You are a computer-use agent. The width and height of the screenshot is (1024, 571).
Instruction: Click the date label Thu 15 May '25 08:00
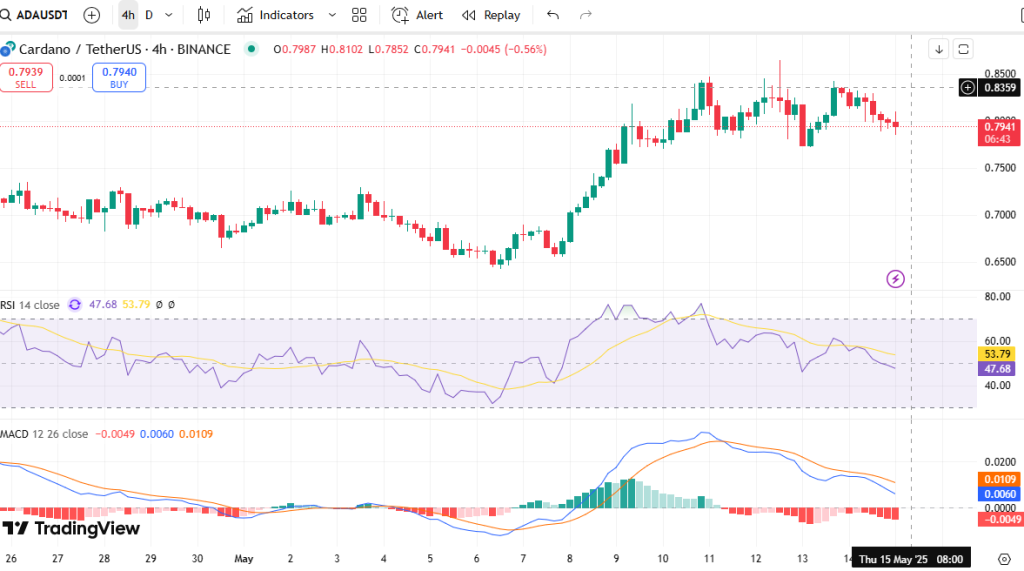pos(910,559)
